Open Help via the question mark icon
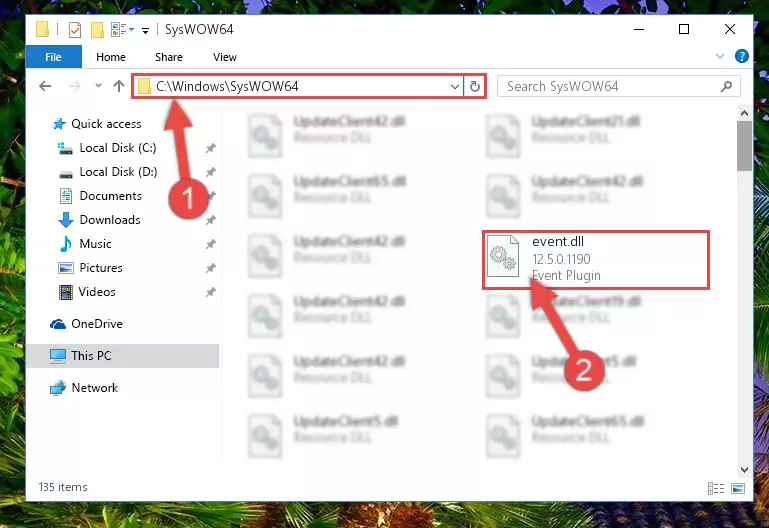The image size is (769, 528). click(x=742, y=56)
